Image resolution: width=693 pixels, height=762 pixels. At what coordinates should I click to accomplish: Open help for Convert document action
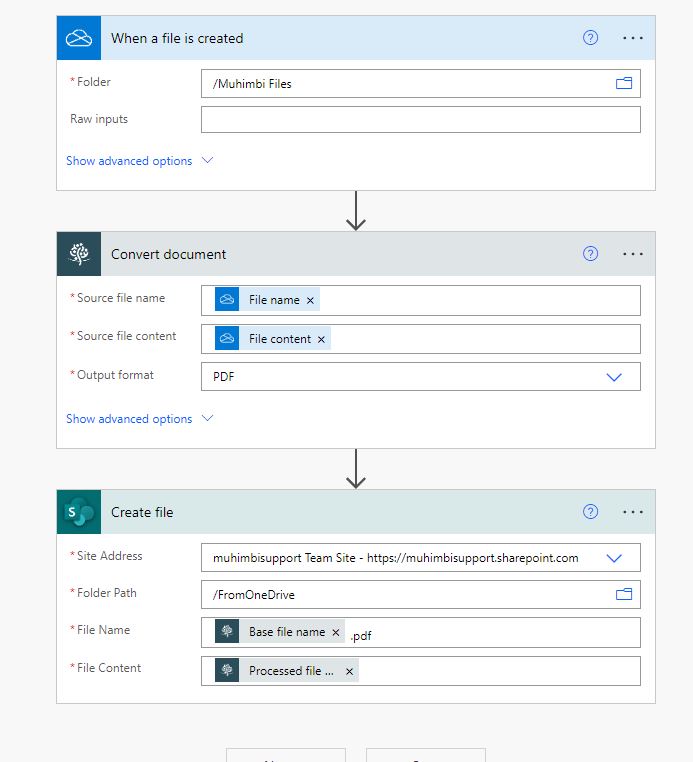(590, 254)
